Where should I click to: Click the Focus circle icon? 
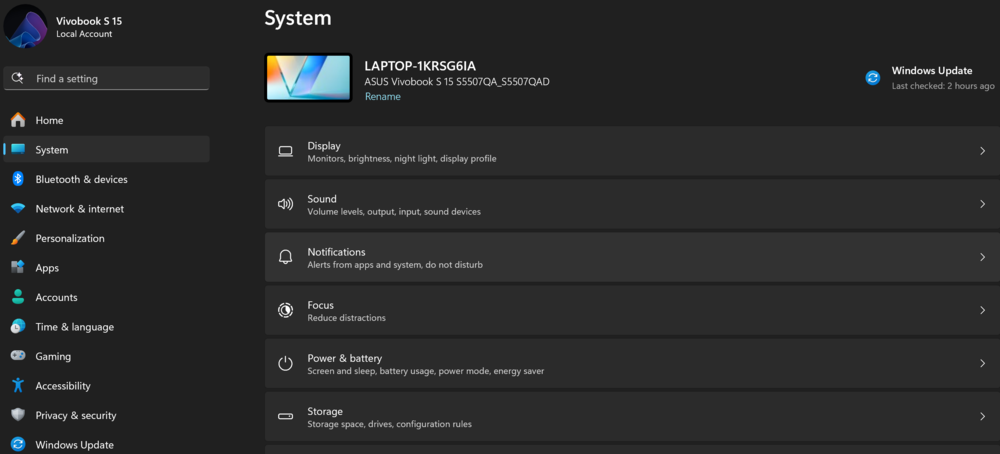(285, 311)
